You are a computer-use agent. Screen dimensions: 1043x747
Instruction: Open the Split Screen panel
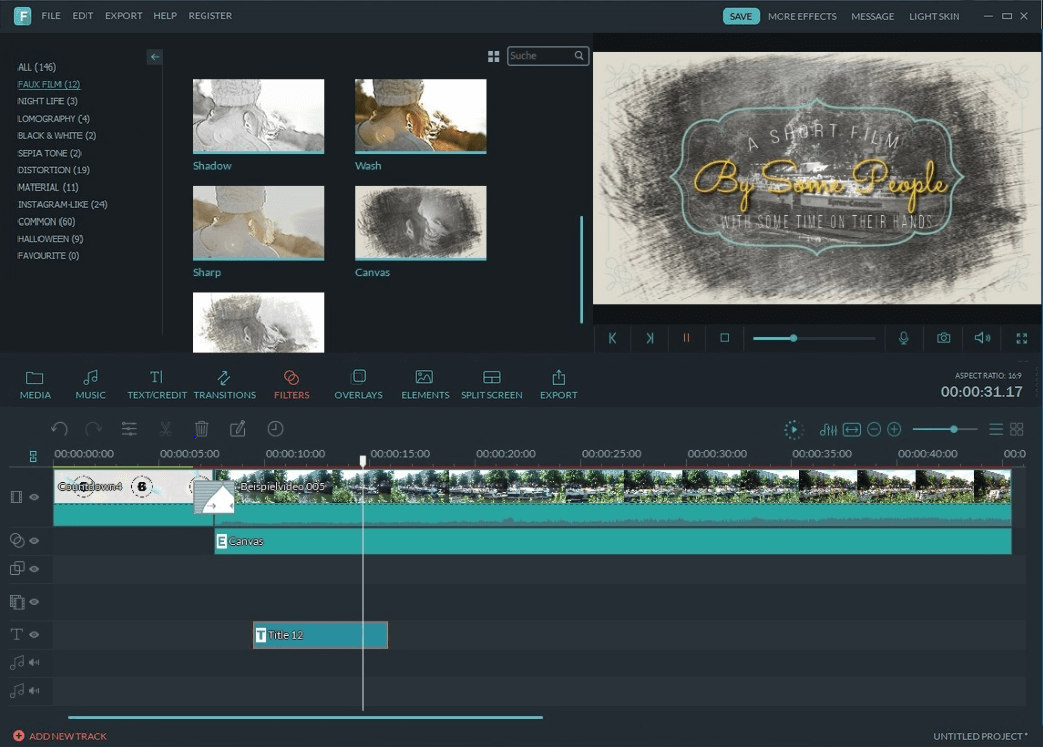(x=491, y=384)
